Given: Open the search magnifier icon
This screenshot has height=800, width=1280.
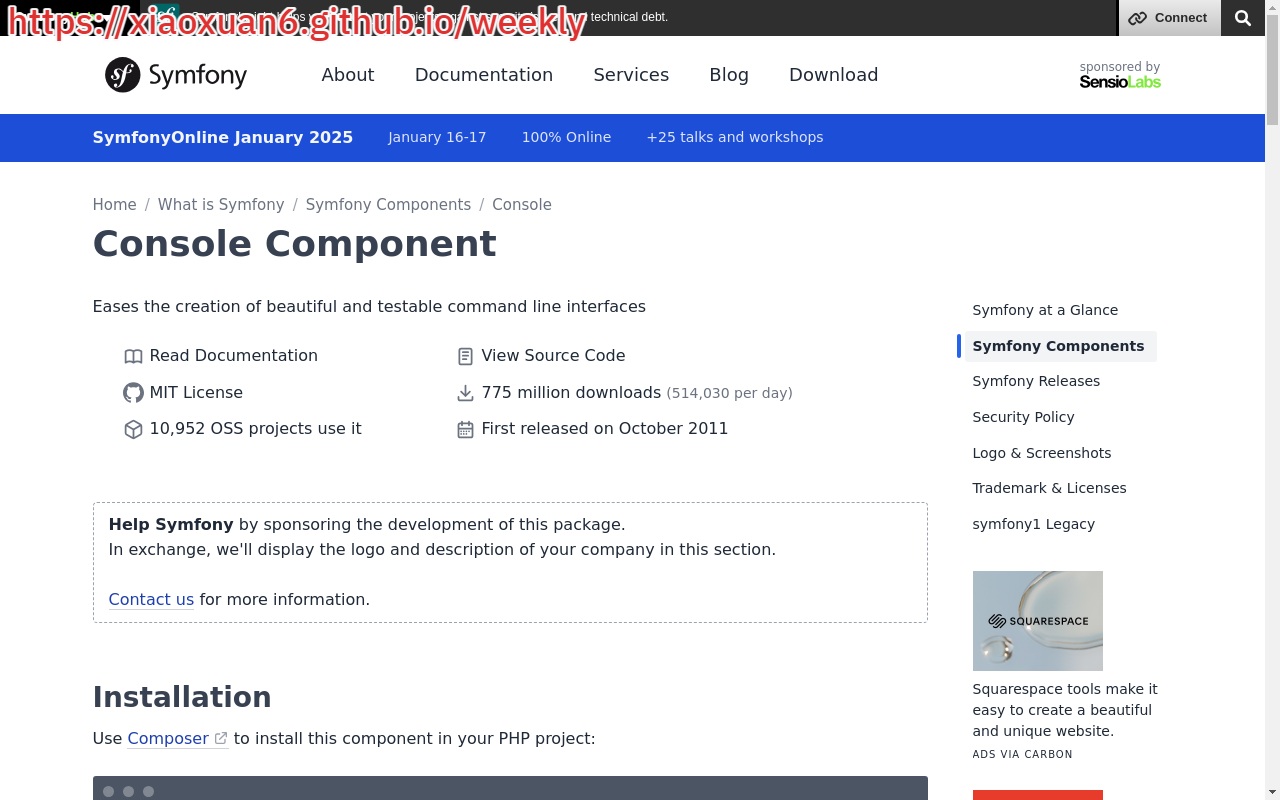Looking at the screenshot, I should tap(1242, 18).
